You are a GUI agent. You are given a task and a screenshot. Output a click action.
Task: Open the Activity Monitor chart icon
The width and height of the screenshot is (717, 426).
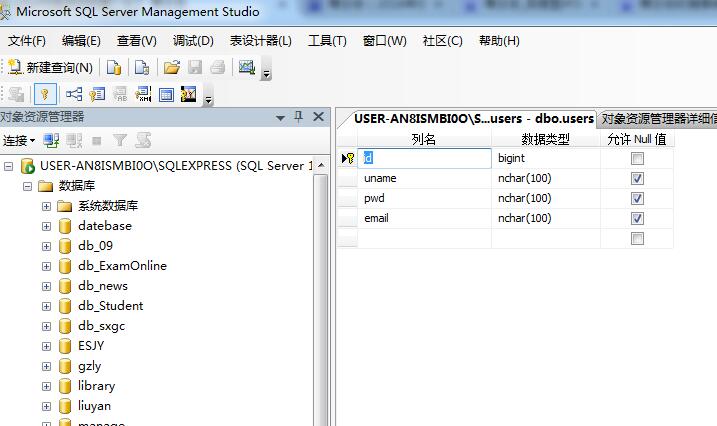click(x=247, y=68)
